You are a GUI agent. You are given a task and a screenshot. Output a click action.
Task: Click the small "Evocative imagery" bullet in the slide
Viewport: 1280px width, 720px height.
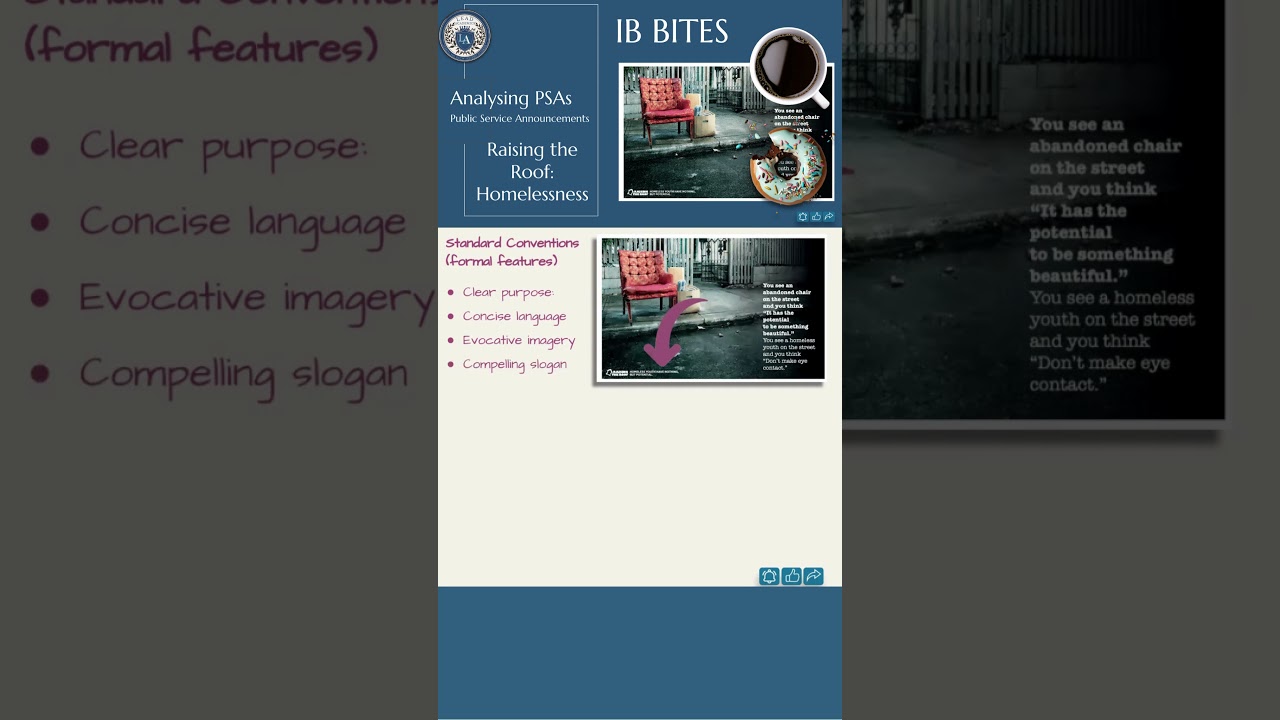point(519,340)
